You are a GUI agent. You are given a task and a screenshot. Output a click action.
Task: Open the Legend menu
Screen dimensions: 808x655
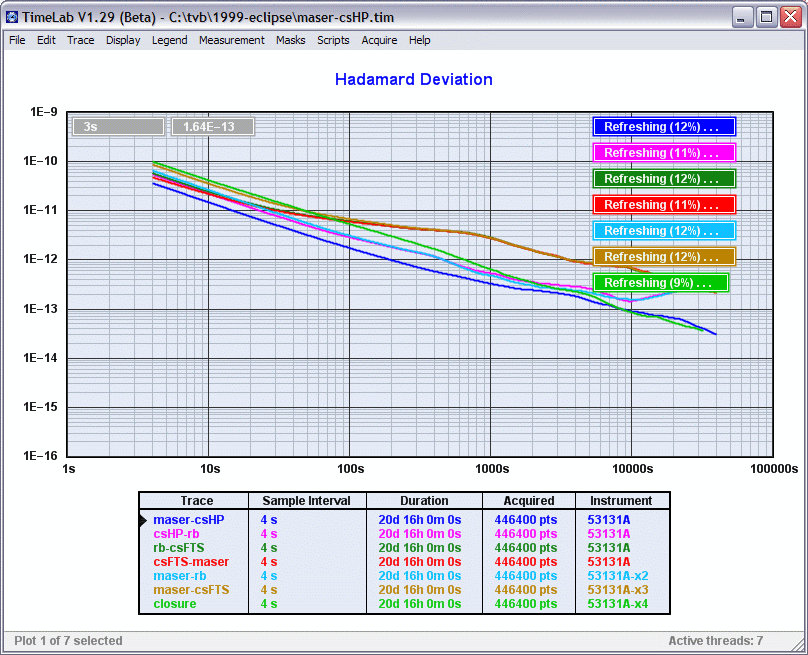coord(170,40)
